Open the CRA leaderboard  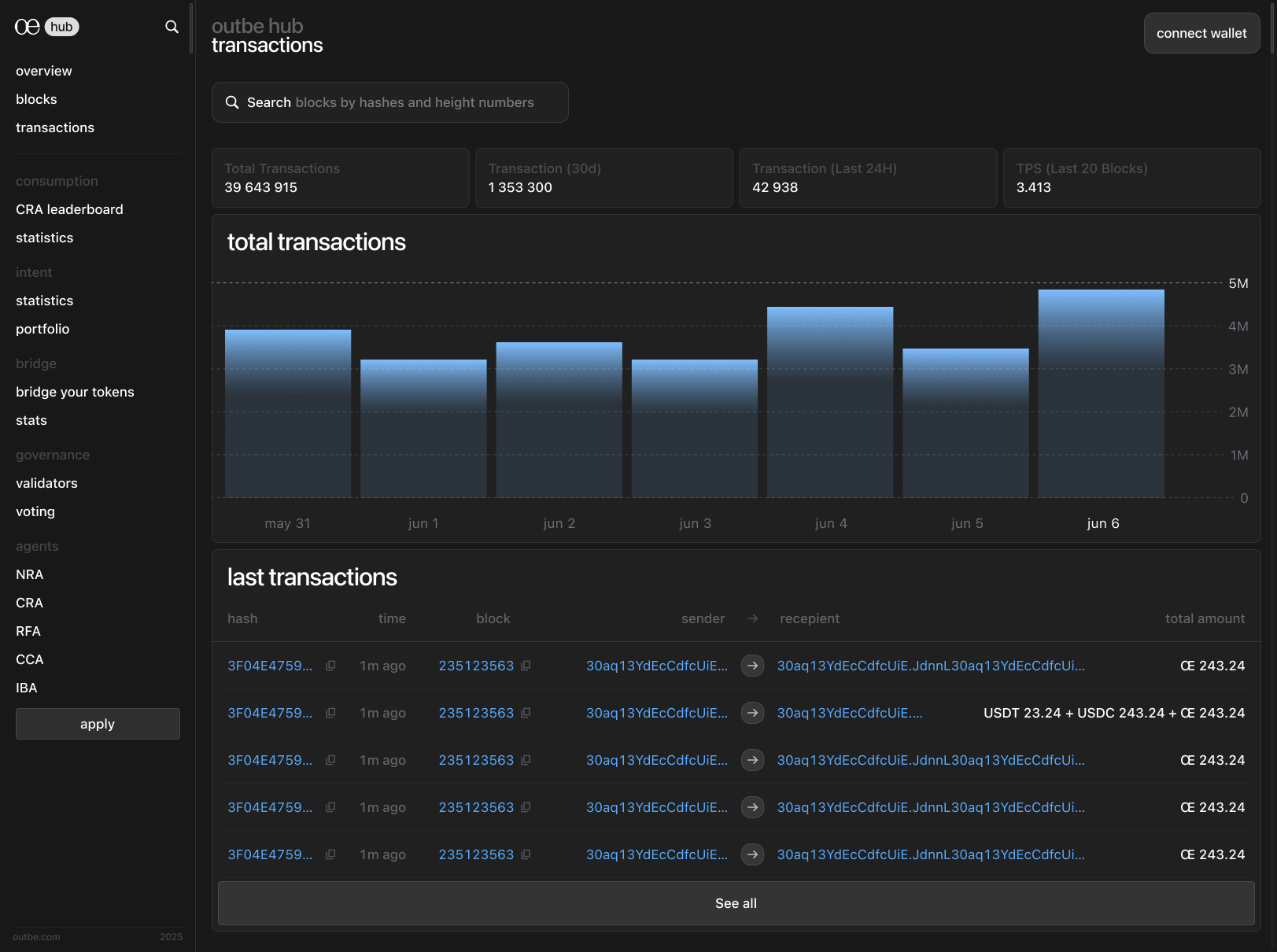pos(69,209)
